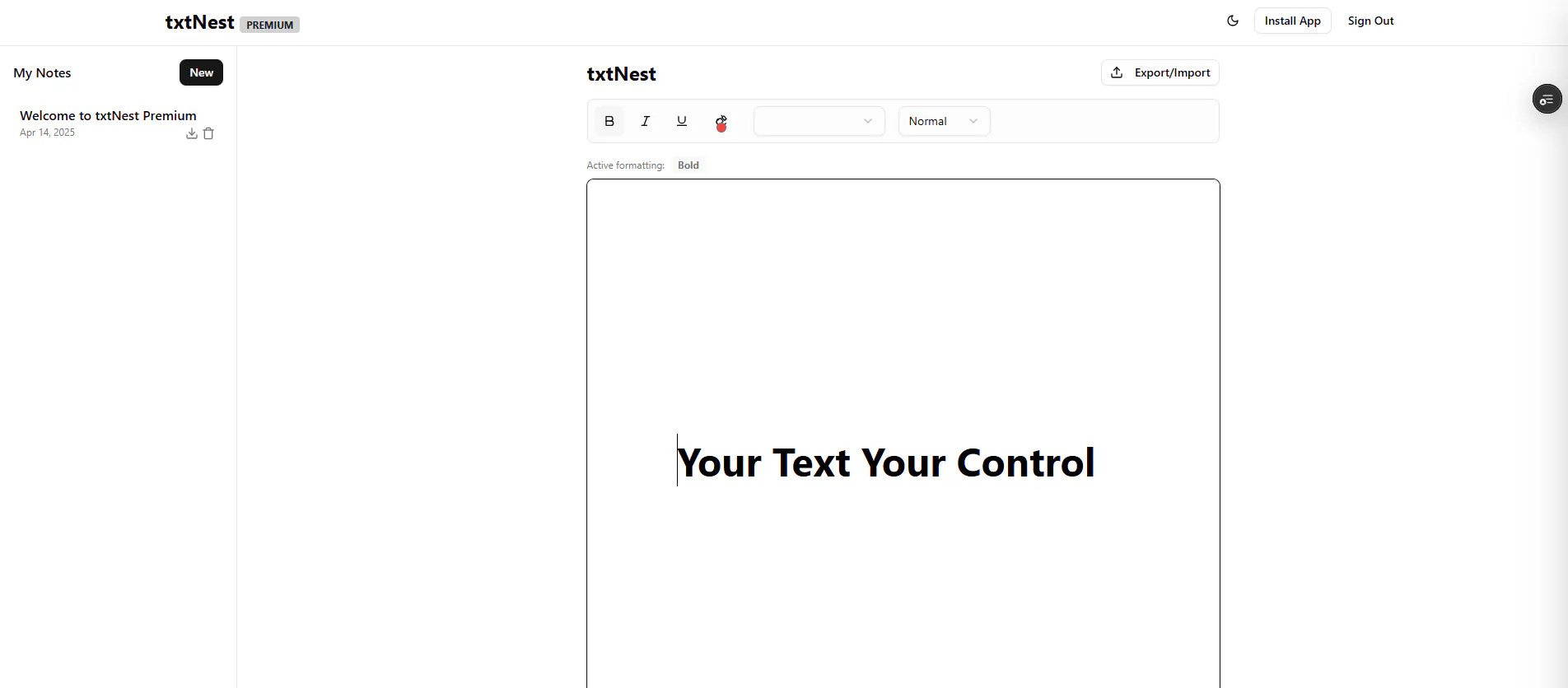Viewport: 1568px width, 688px height.
Task: Click the PREMIUM badge
Action: 269,25
